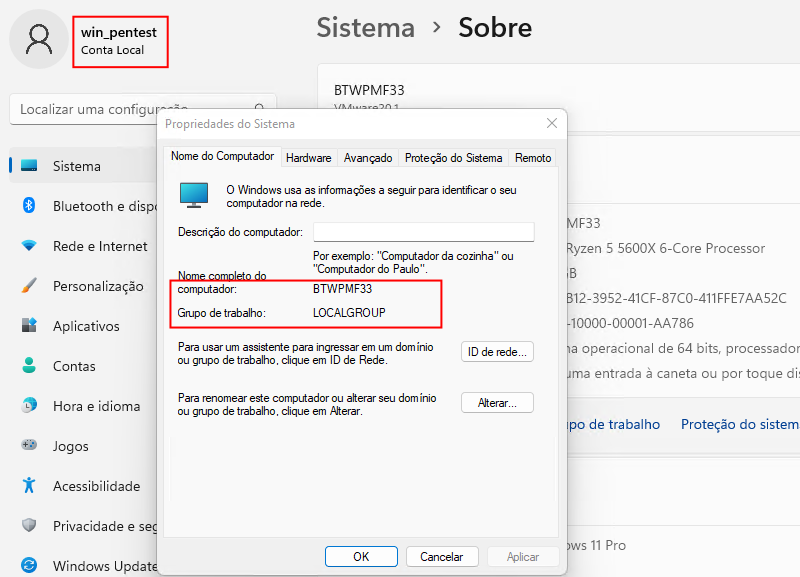The height and width of the screenshot is (577, 800).
Task: Click the Personalização paintbrush icon
Action: tap(30, 286)
